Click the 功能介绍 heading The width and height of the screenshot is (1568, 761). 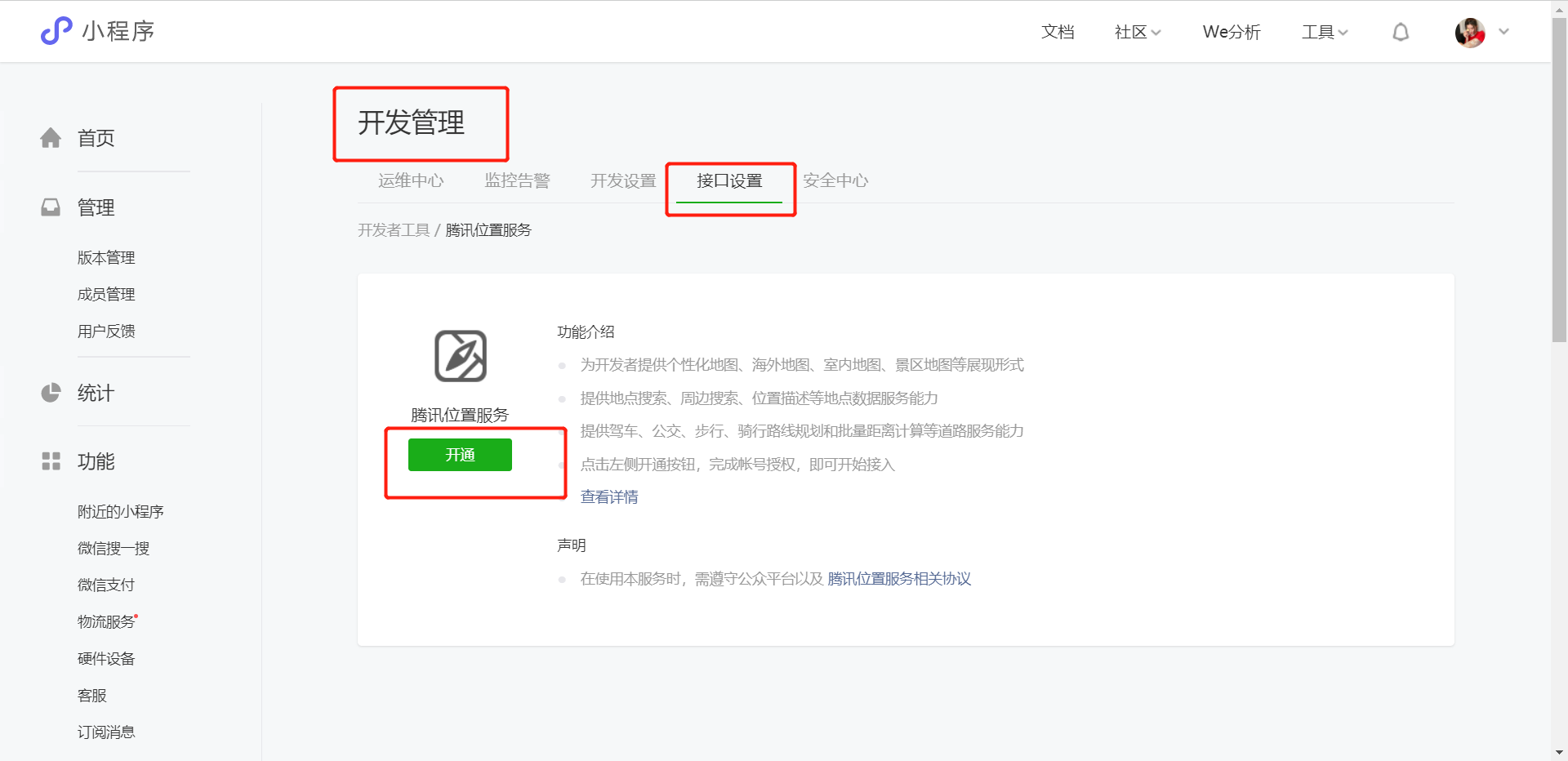(586, 332)
